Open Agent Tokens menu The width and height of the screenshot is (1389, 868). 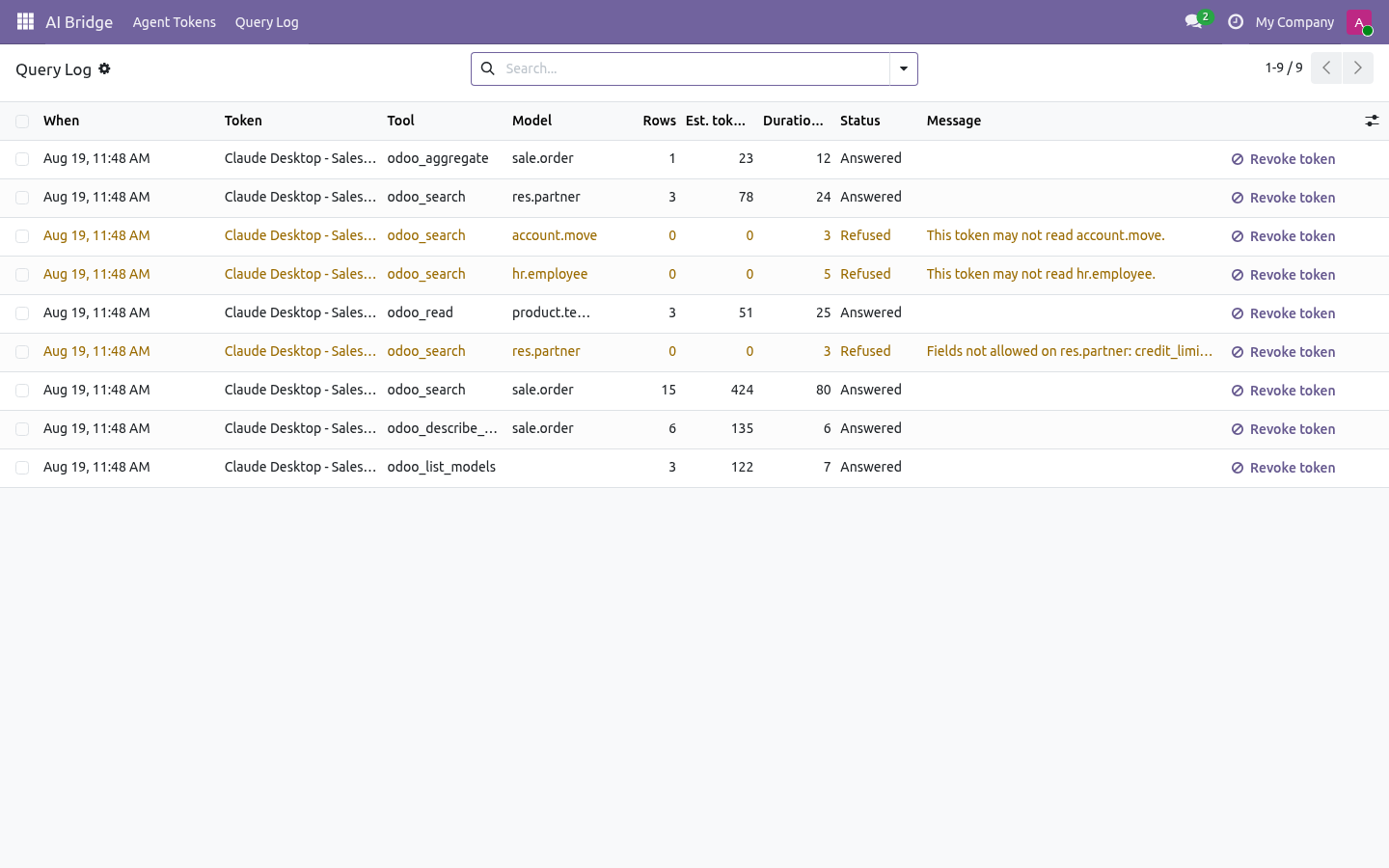click(x=175, y=22)
